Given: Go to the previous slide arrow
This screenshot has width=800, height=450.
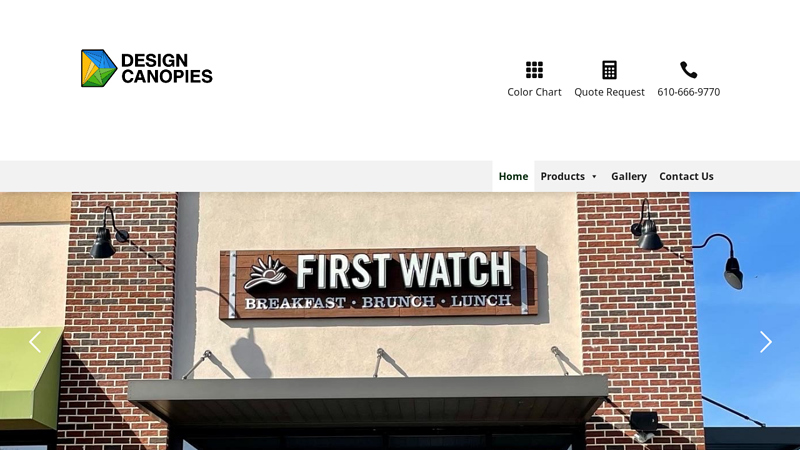Looking at the screenshot, I should (35, 342).
